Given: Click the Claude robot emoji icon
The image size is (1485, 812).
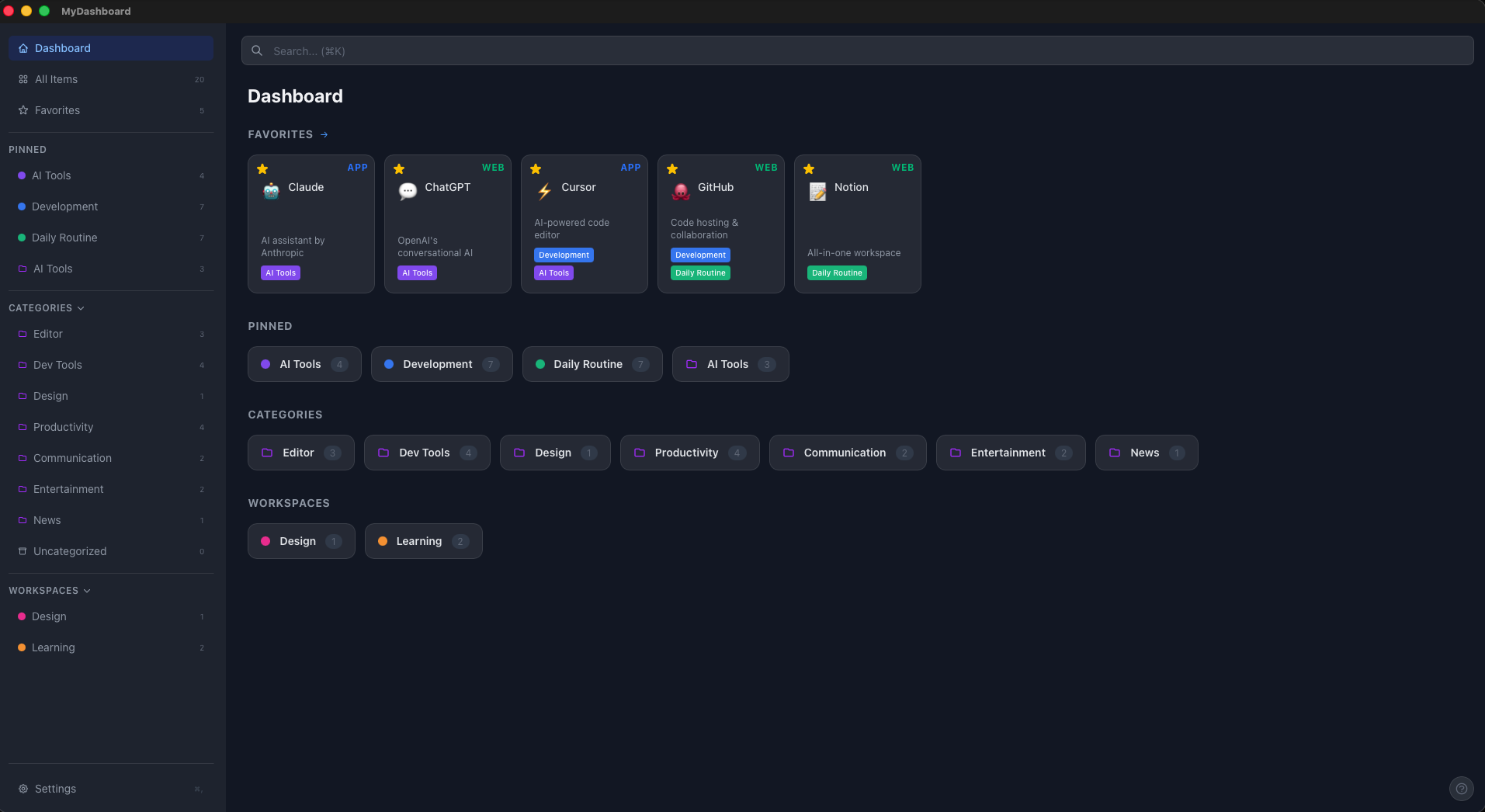Looking at the screenshot, I should tap(270, 191).
